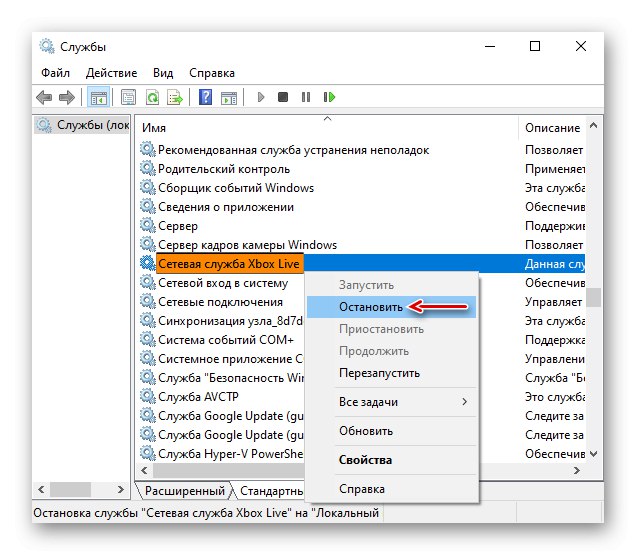Viewport: 636px width, 555px height.
Task: Toggle the show/hide console tree icon
Action: (99, 97)
